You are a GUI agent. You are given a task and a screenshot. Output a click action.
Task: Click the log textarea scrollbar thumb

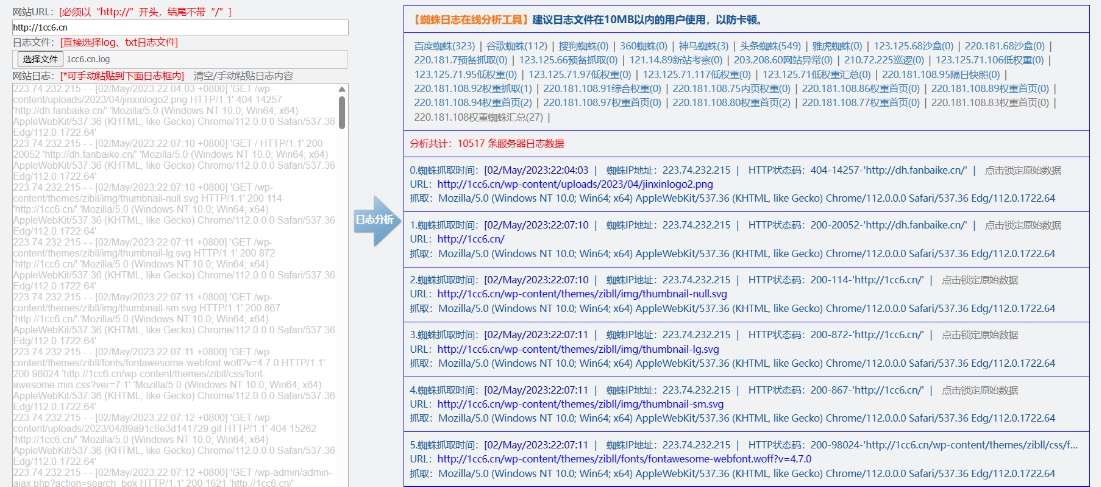[x=342, y=112]
